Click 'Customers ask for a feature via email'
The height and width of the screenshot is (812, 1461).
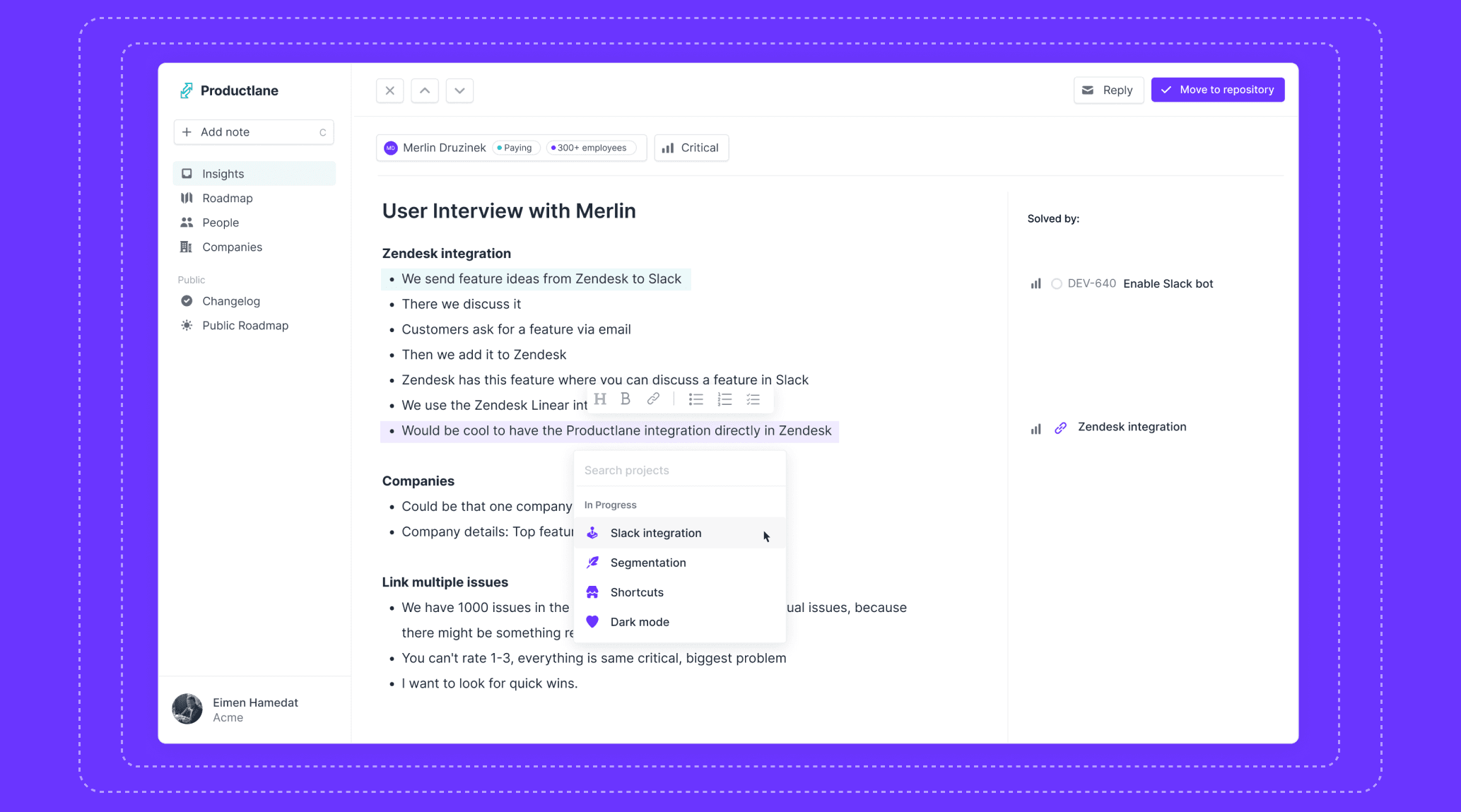pyautogui.click(x=516, y=329)
